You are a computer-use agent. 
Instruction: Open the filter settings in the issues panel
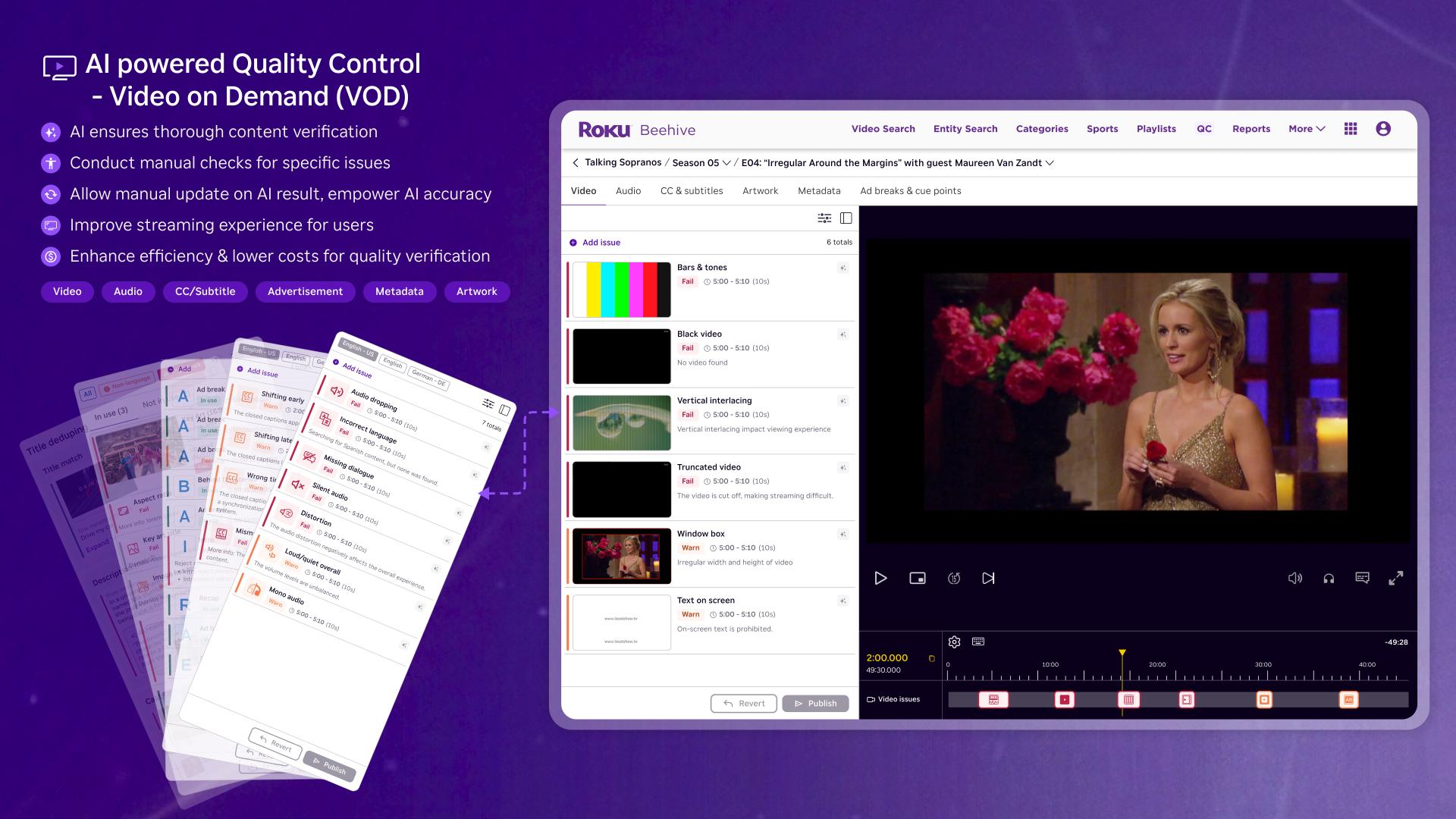pyautogui.click(x=824, y=218)
